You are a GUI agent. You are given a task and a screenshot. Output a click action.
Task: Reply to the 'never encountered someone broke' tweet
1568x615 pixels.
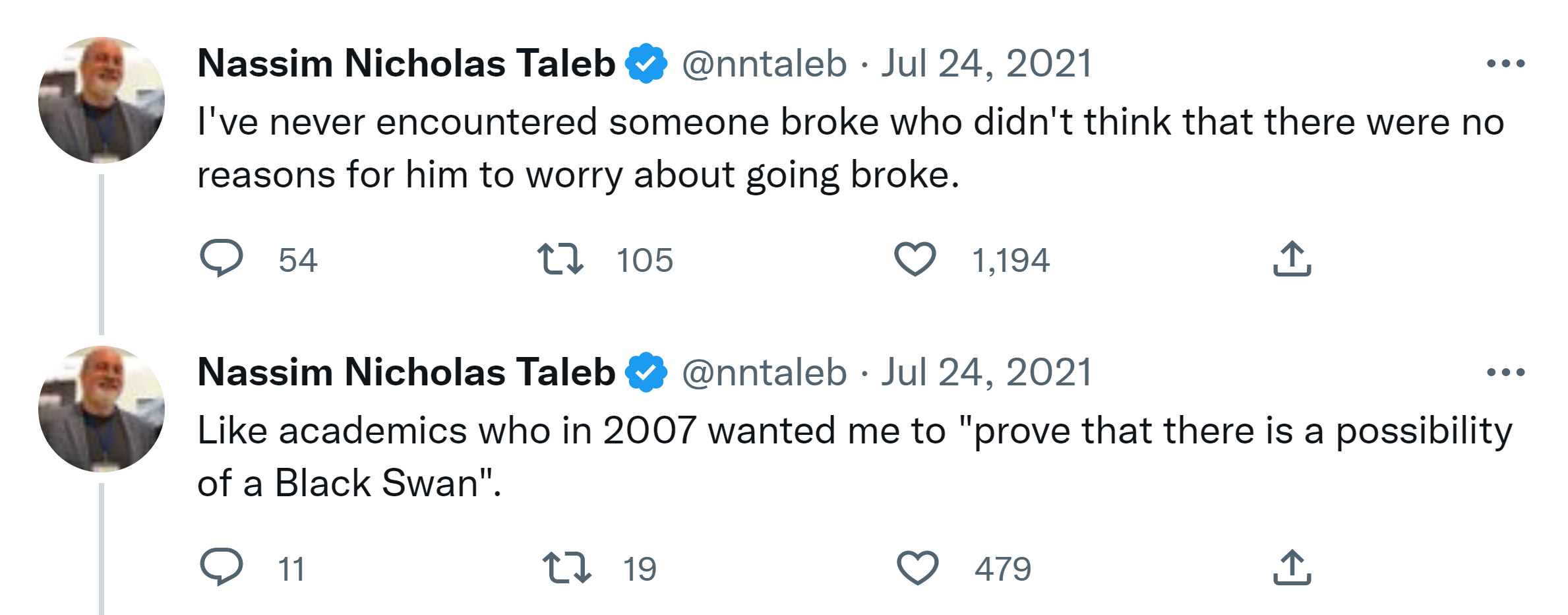pyautogui.click(x=222, y=258)
